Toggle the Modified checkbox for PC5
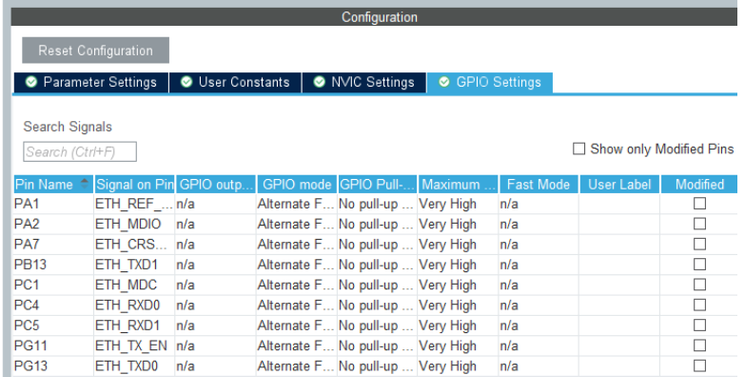This screenshot has height=377, width=745. tap(699, 325)
